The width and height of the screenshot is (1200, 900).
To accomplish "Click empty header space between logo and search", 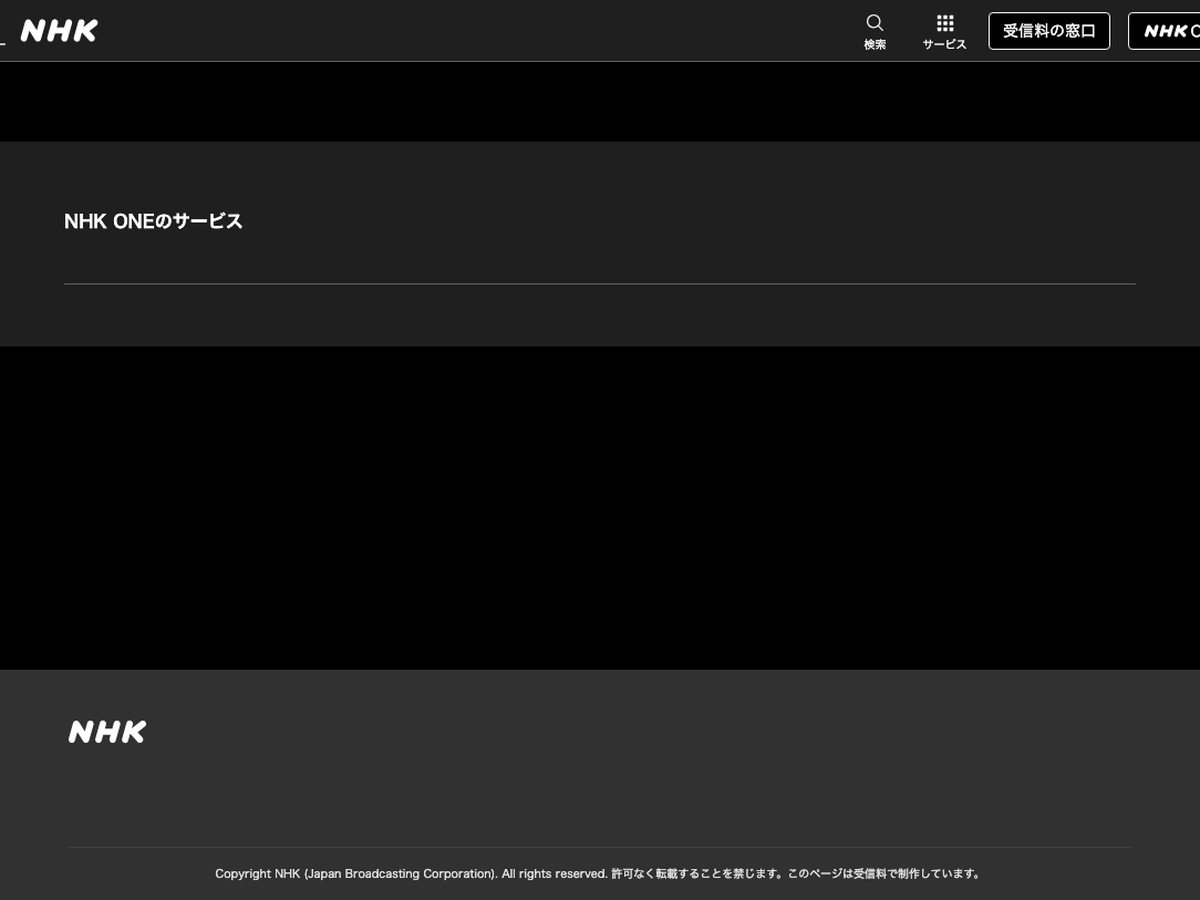I will pos(480,31).
